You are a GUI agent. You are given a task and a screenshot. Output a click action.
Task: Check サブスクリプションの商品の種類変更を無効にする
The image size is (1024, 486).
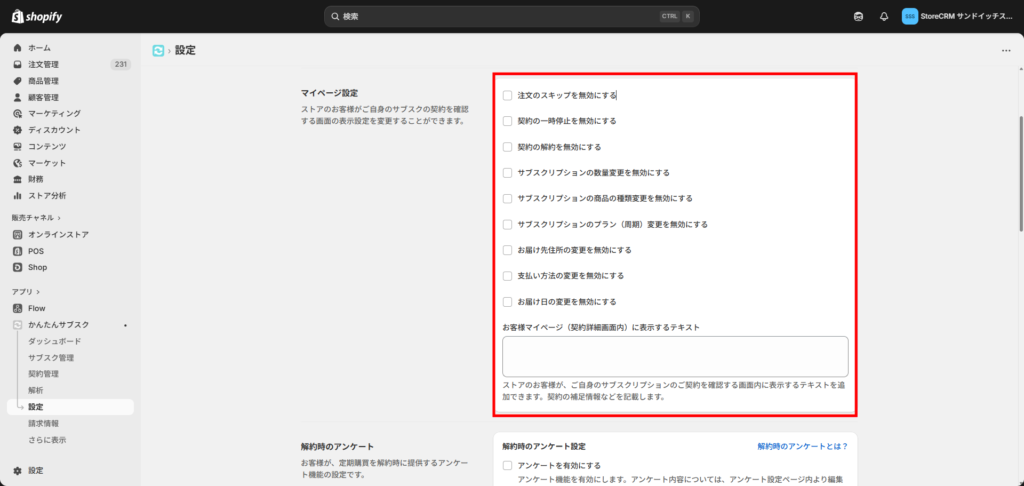click(507, 198)
